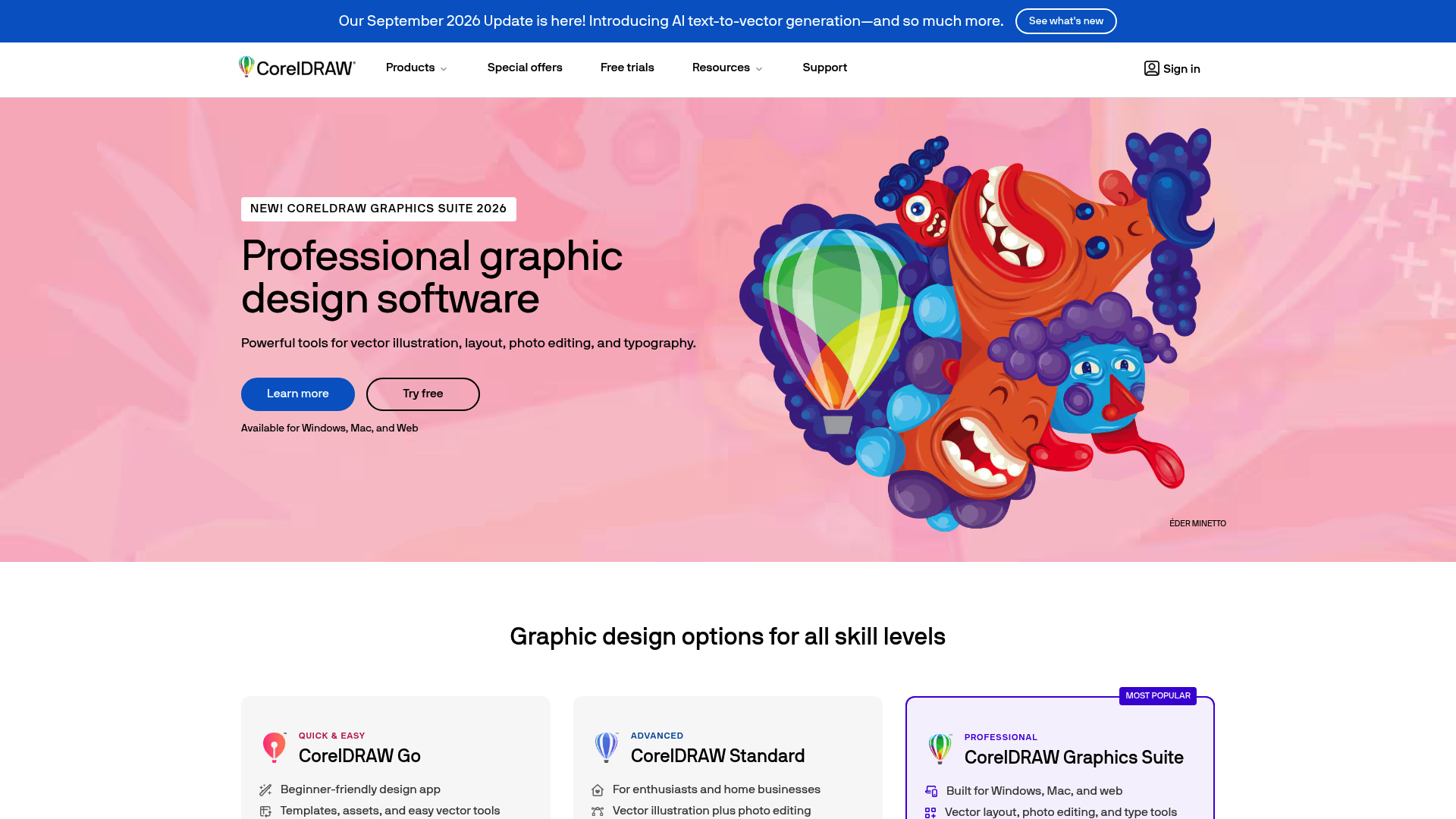
Task: Click the September 2026 Update announcement text
Action: click(x=671, y=21)
